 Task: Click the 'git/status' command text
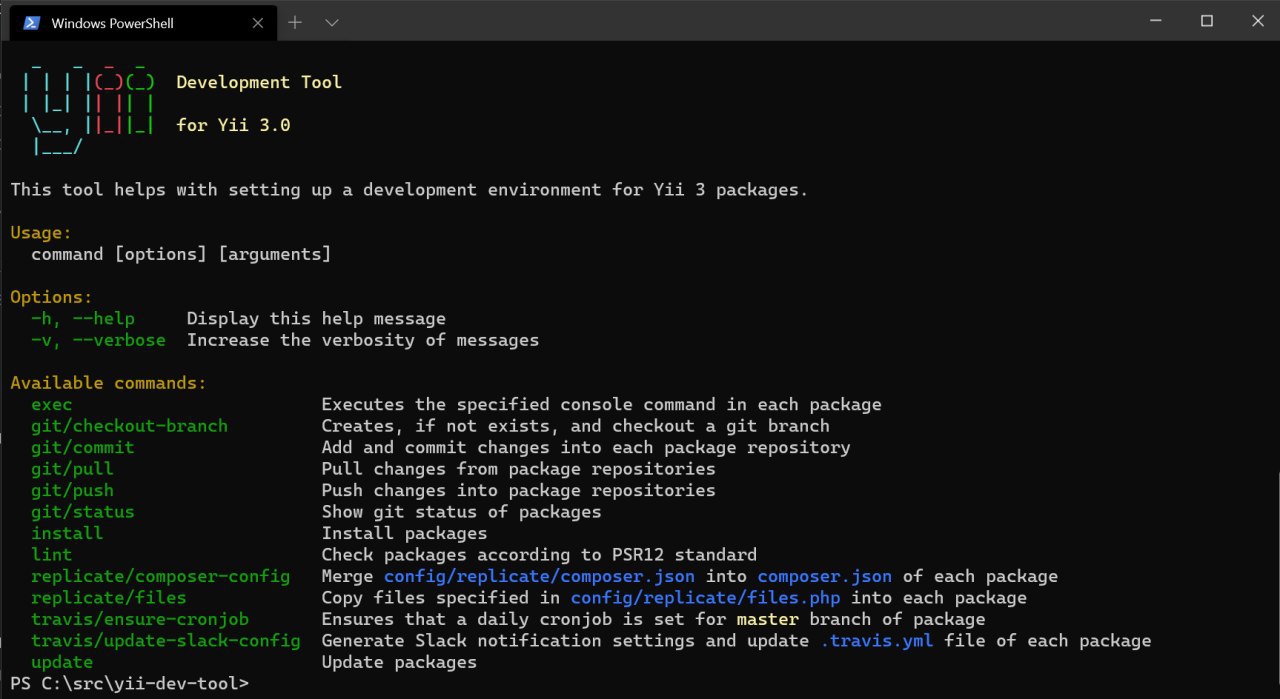click(x=83, y=512)
